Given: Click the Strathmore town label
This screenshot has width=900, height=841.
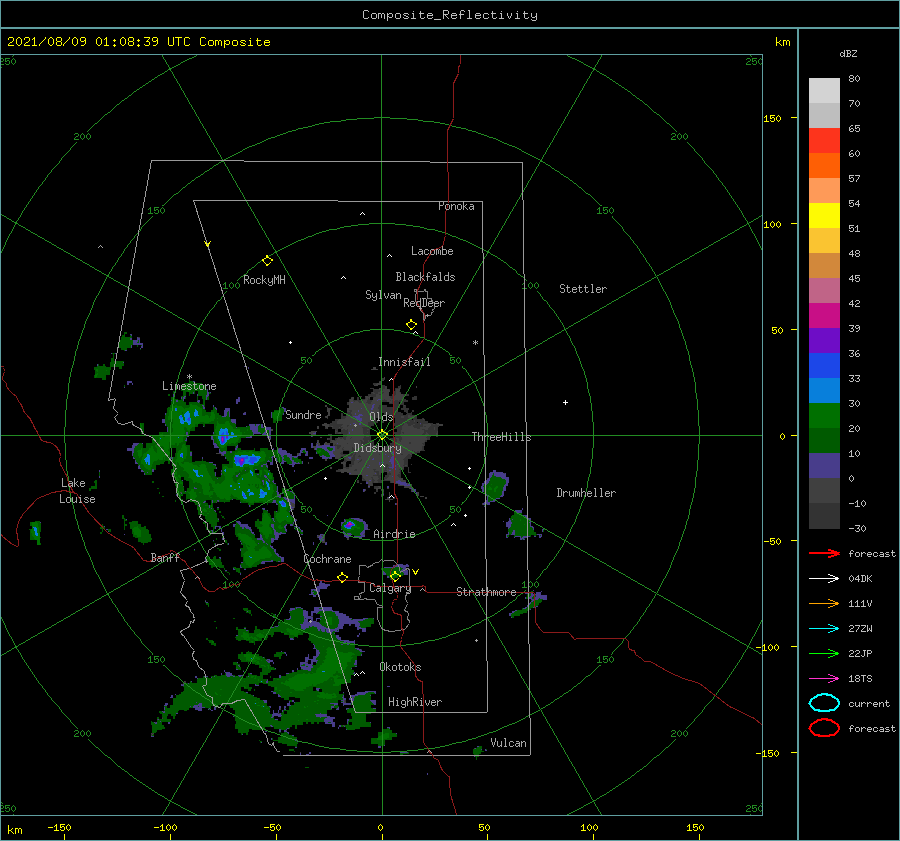Looking at the screenshot, I should coord(486,592).
